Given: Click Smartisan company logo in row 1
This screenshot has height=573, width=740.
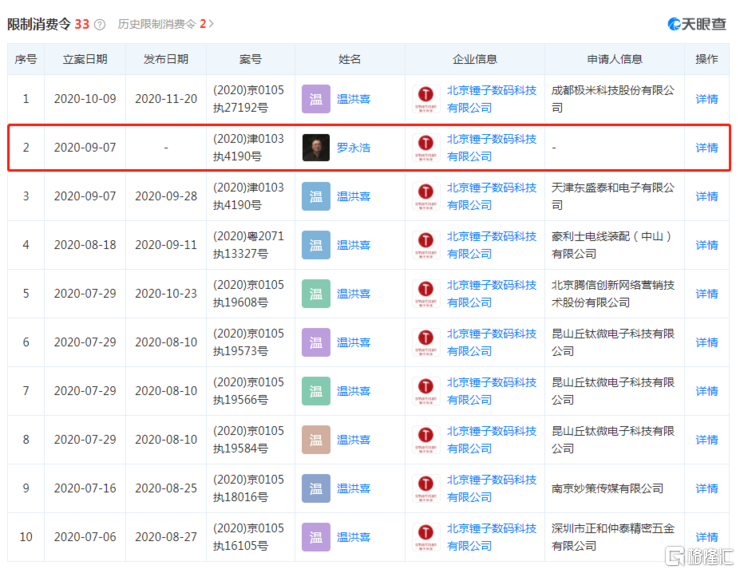Looking at the screenshot, I should click(426, 99).
